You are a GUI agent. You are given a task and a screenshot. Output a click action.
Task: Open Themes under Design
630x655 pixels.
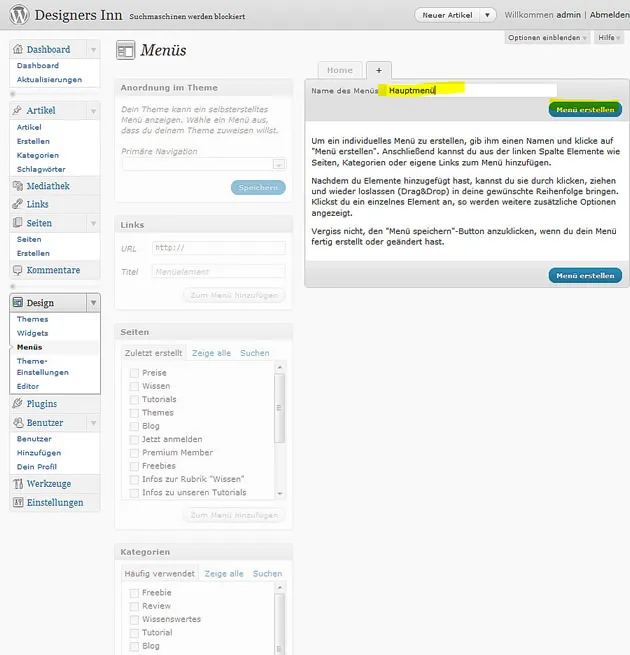tap(33, 319)
